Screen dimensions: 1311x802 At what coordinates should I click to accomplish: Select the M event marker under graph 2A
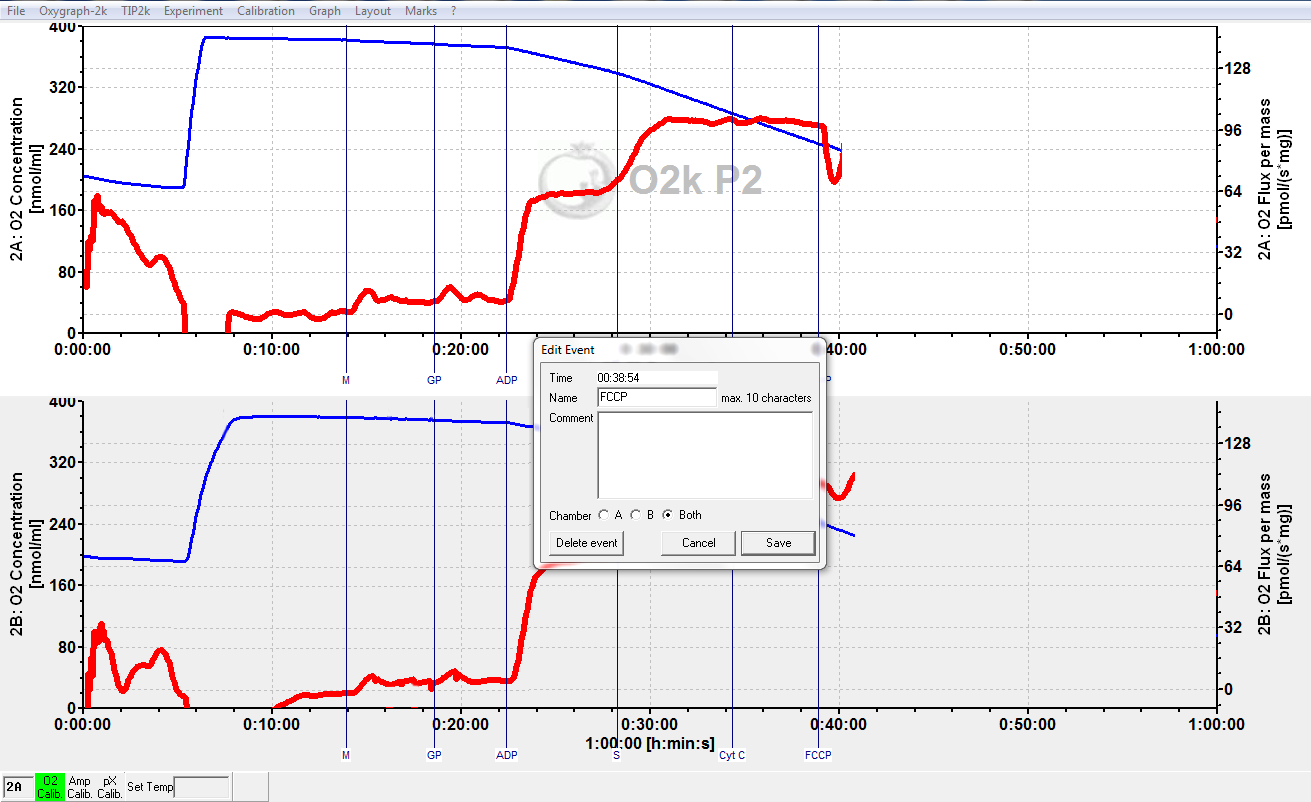(x=346, y=380)
